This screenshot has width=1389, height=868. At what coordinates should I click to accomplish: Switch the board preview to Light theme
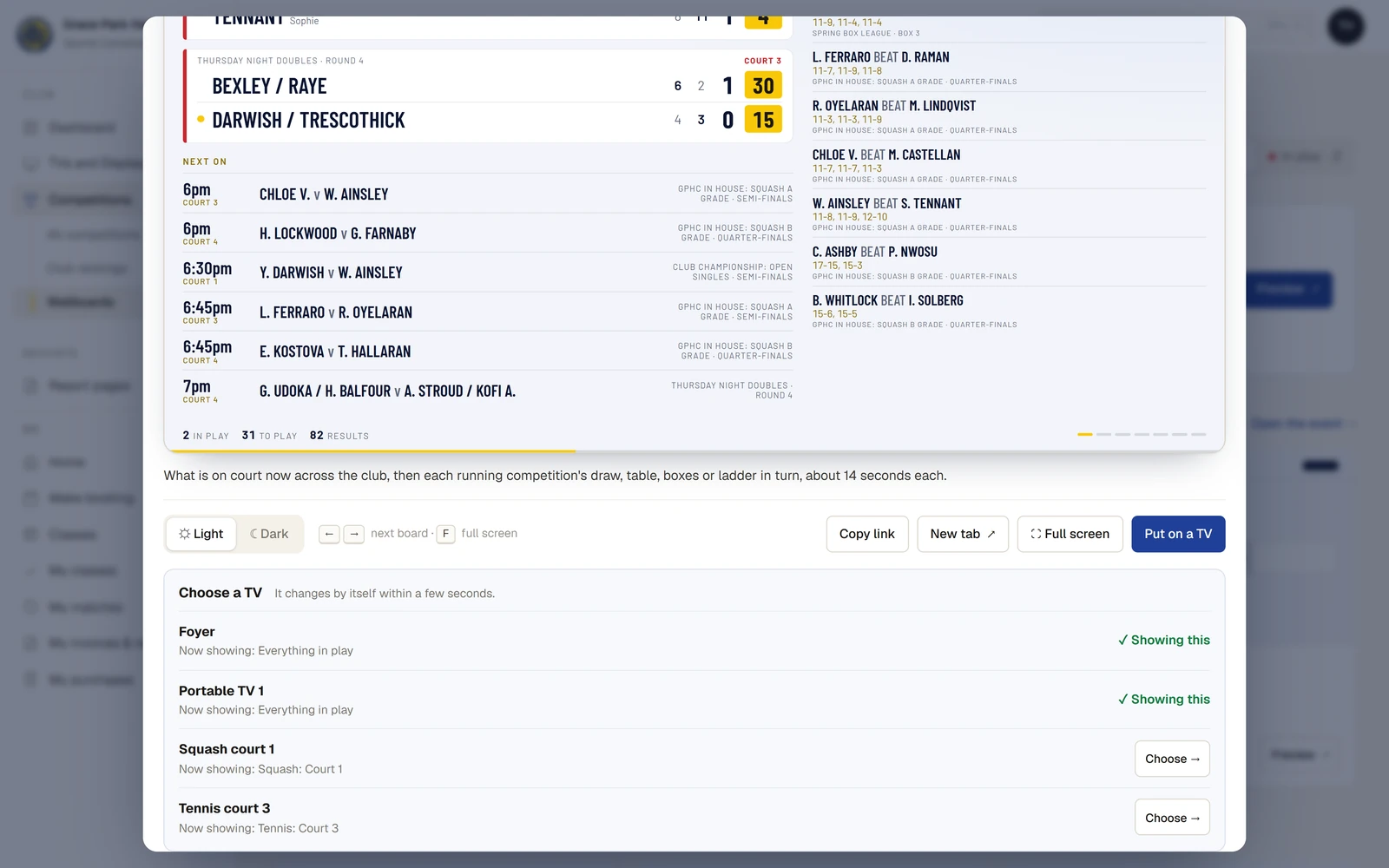point(201,534)
